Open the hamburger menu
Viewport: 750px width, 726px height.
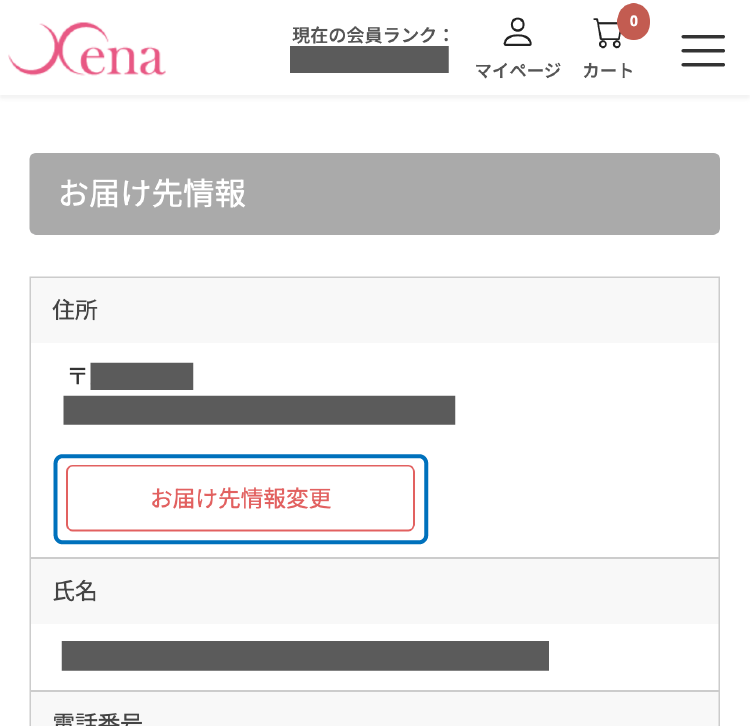point(703,50)
